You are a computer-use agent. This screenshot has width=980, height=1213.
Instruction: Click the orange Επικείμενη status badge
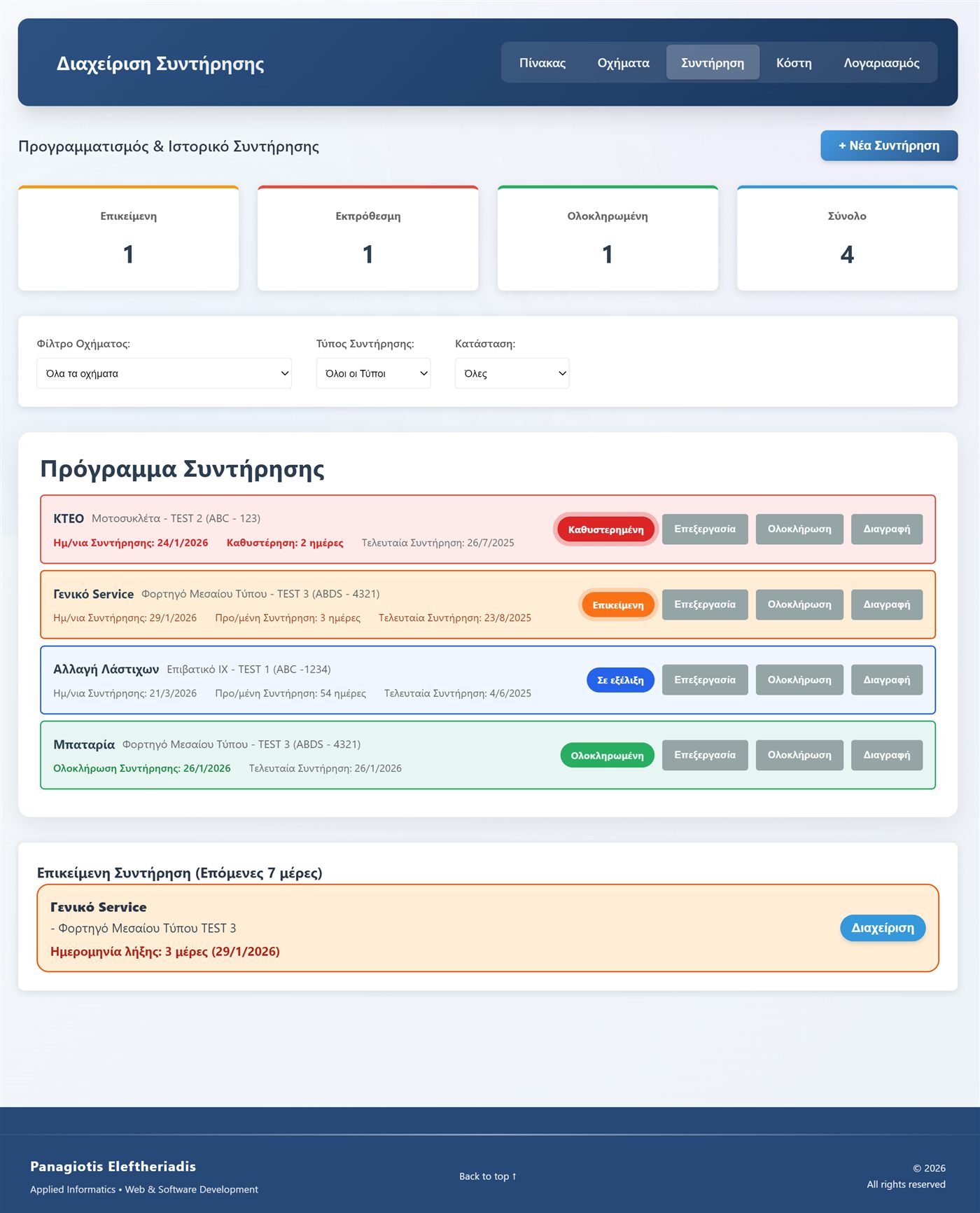pyautogui.click(x=618, y=605)
